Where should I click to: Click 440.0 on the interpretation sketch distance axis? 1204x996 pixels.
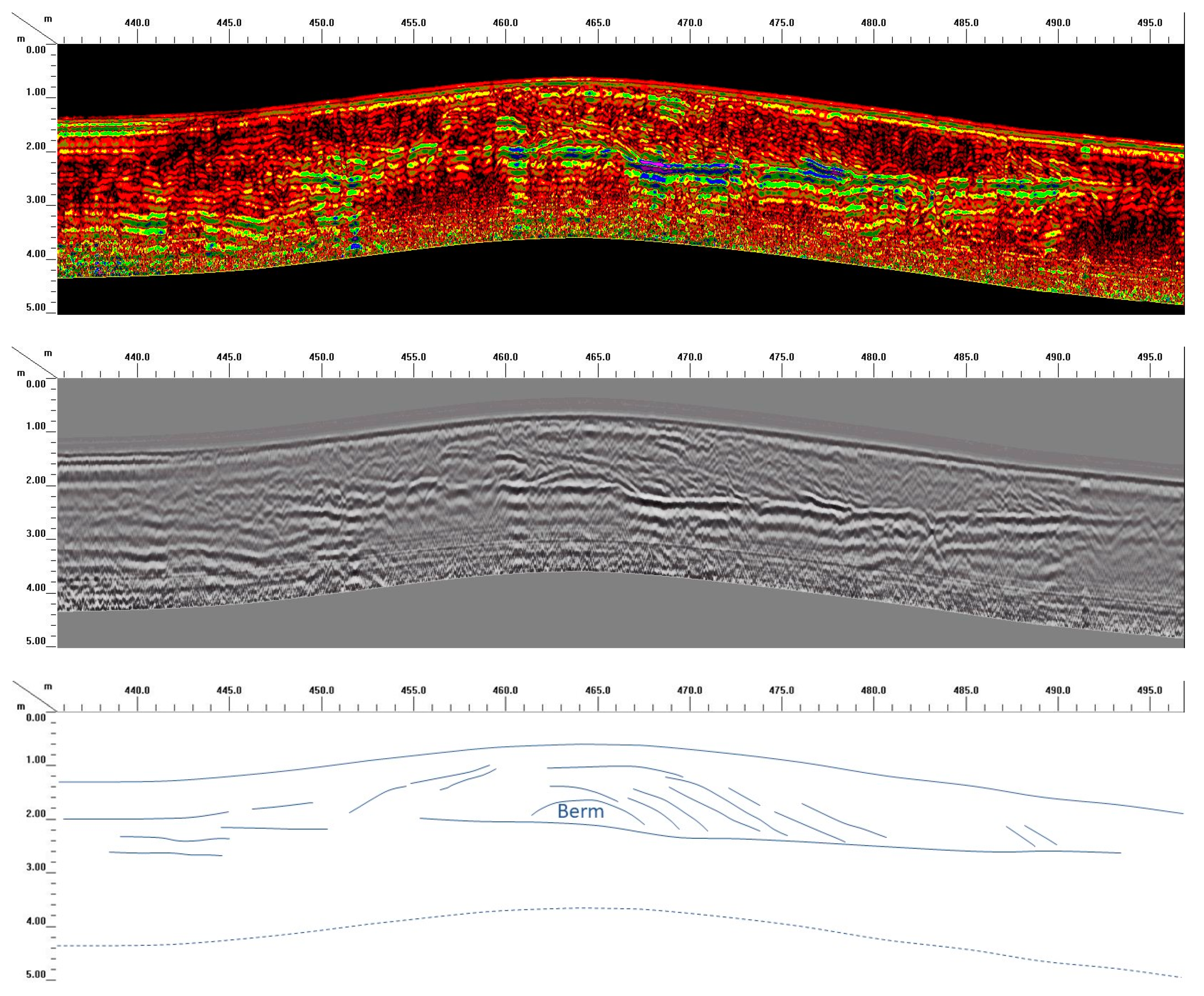[137, 690]
